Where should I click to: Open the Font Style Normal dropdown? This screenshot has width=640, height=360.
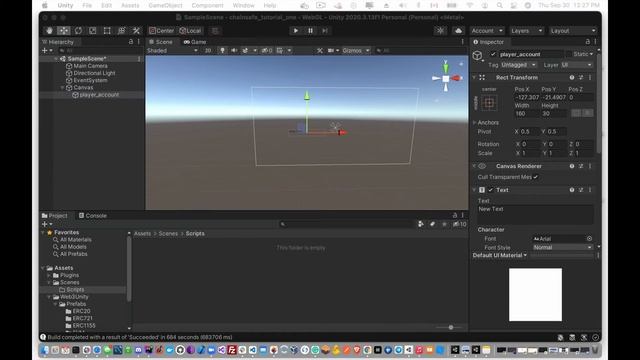[562, 247]
